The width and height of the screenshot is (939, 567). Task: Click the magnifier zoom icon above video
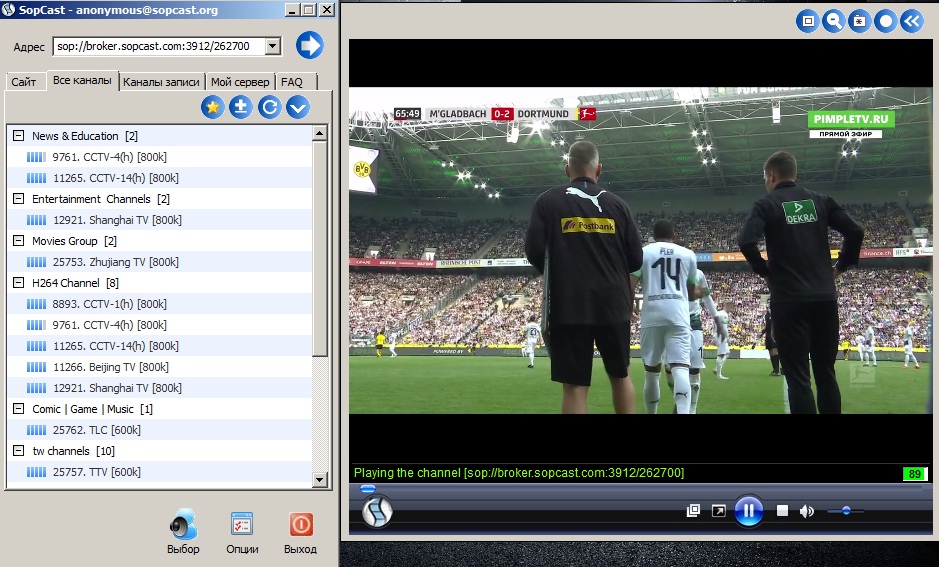pos(834,22)
